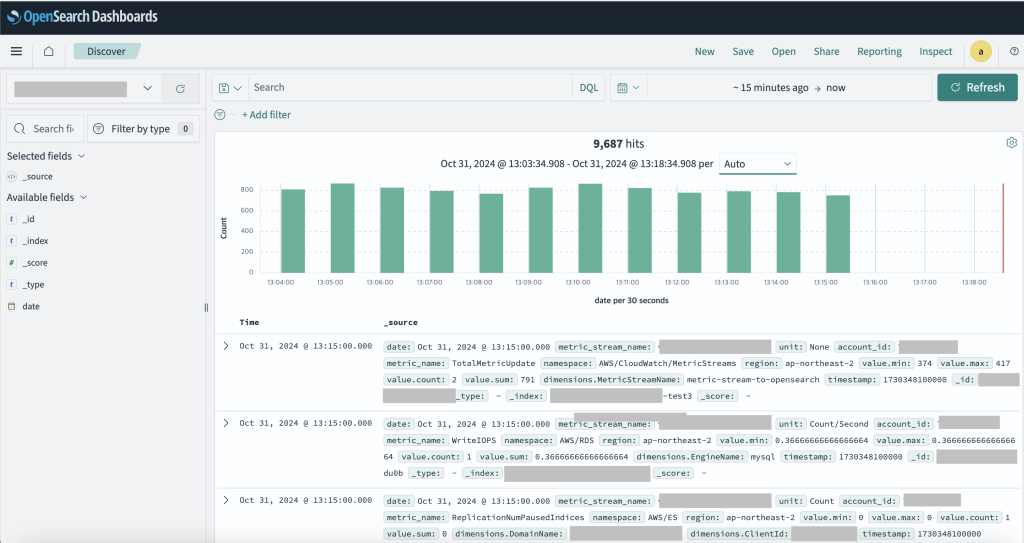Click Add filter link
This screenshot has height=543, width=1024.
click(266, 115)
